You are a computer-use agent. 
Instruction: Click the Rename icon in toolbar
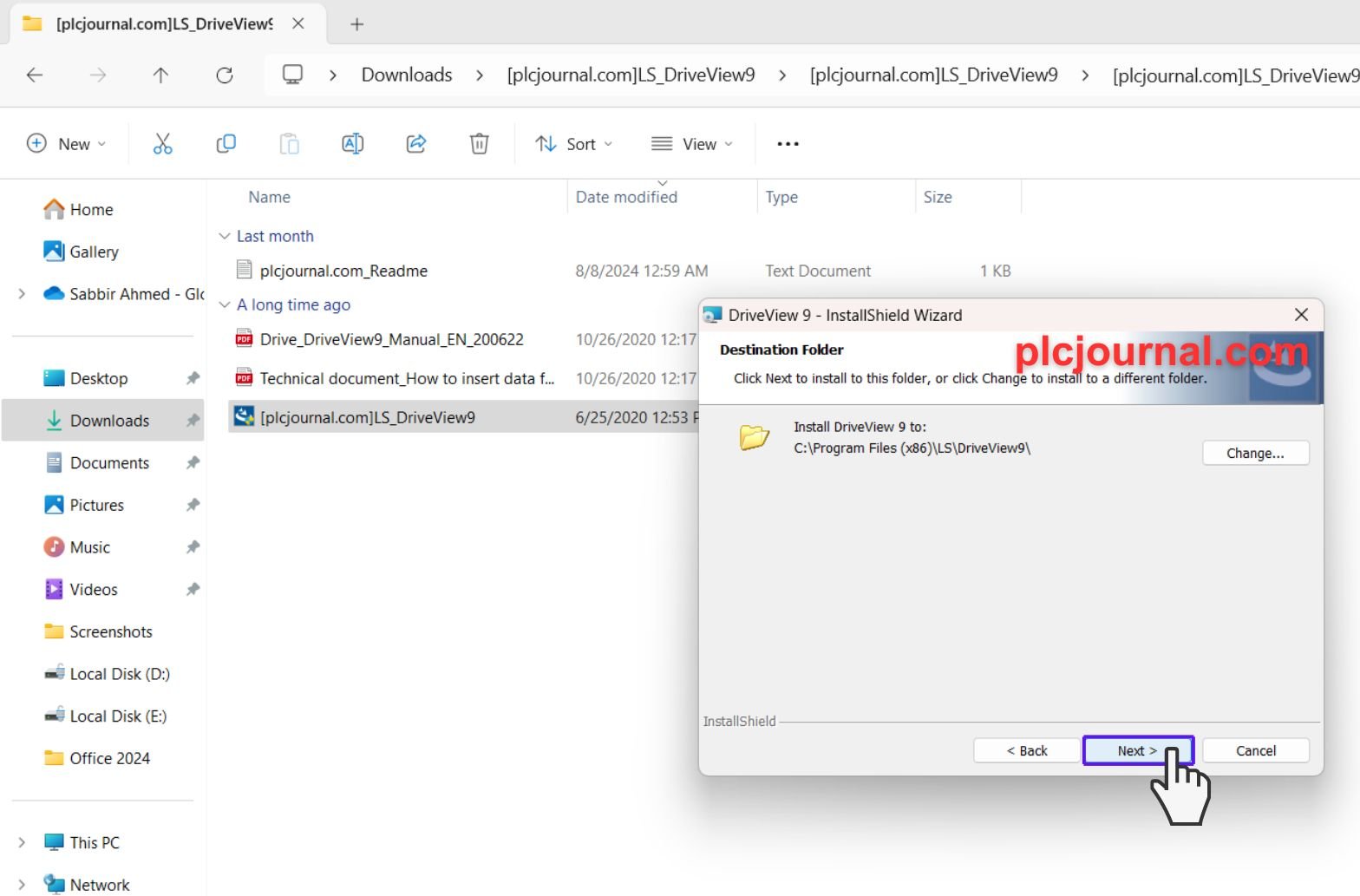click(352, 144)
